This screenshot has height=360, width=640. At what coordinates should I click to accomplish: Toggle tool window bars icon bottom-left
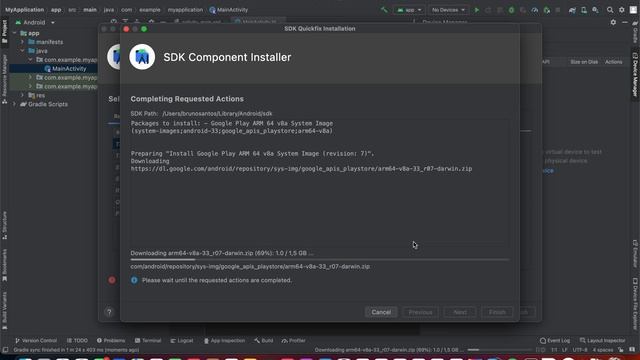pyautogui.click(x=5, y=350)
